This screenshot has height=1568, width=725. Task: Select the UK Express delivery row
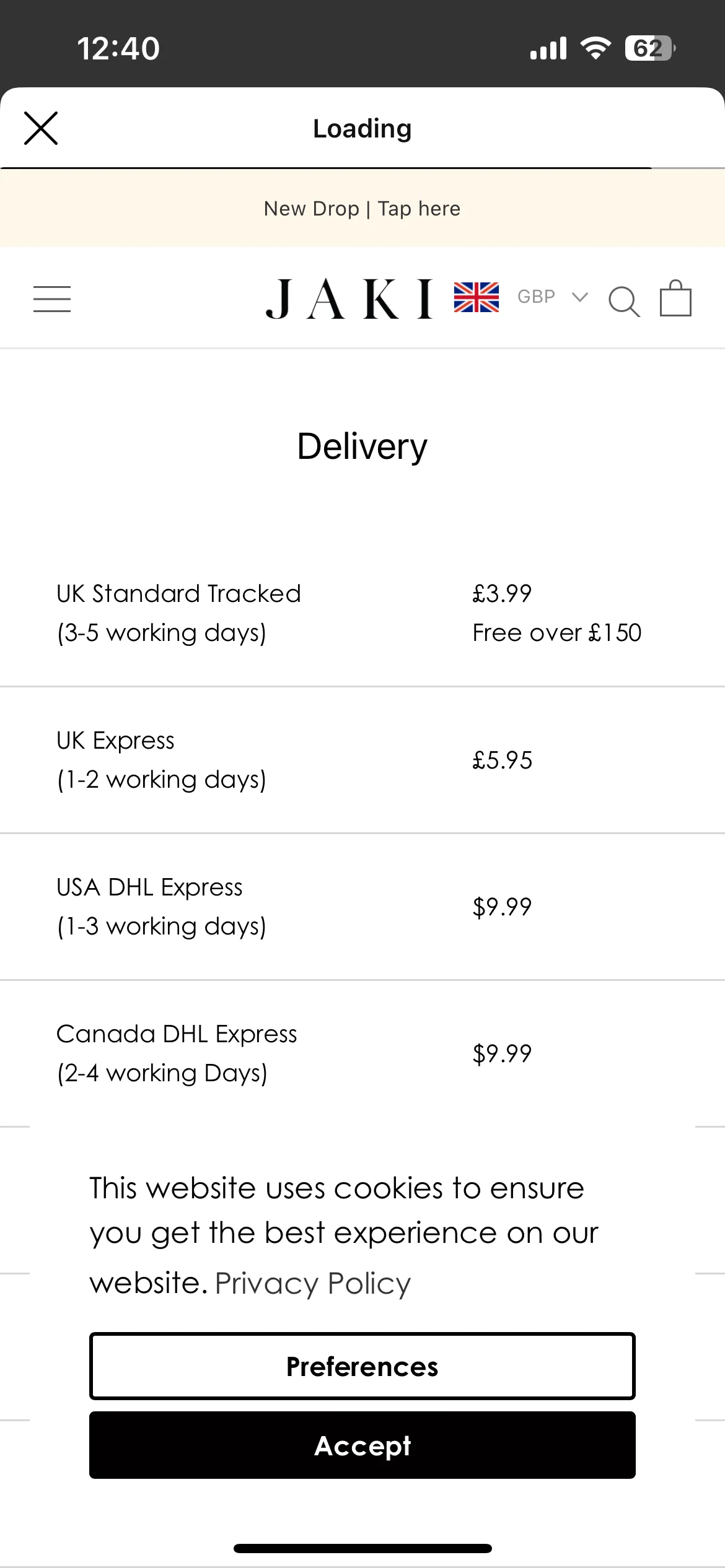click(362, 760)
